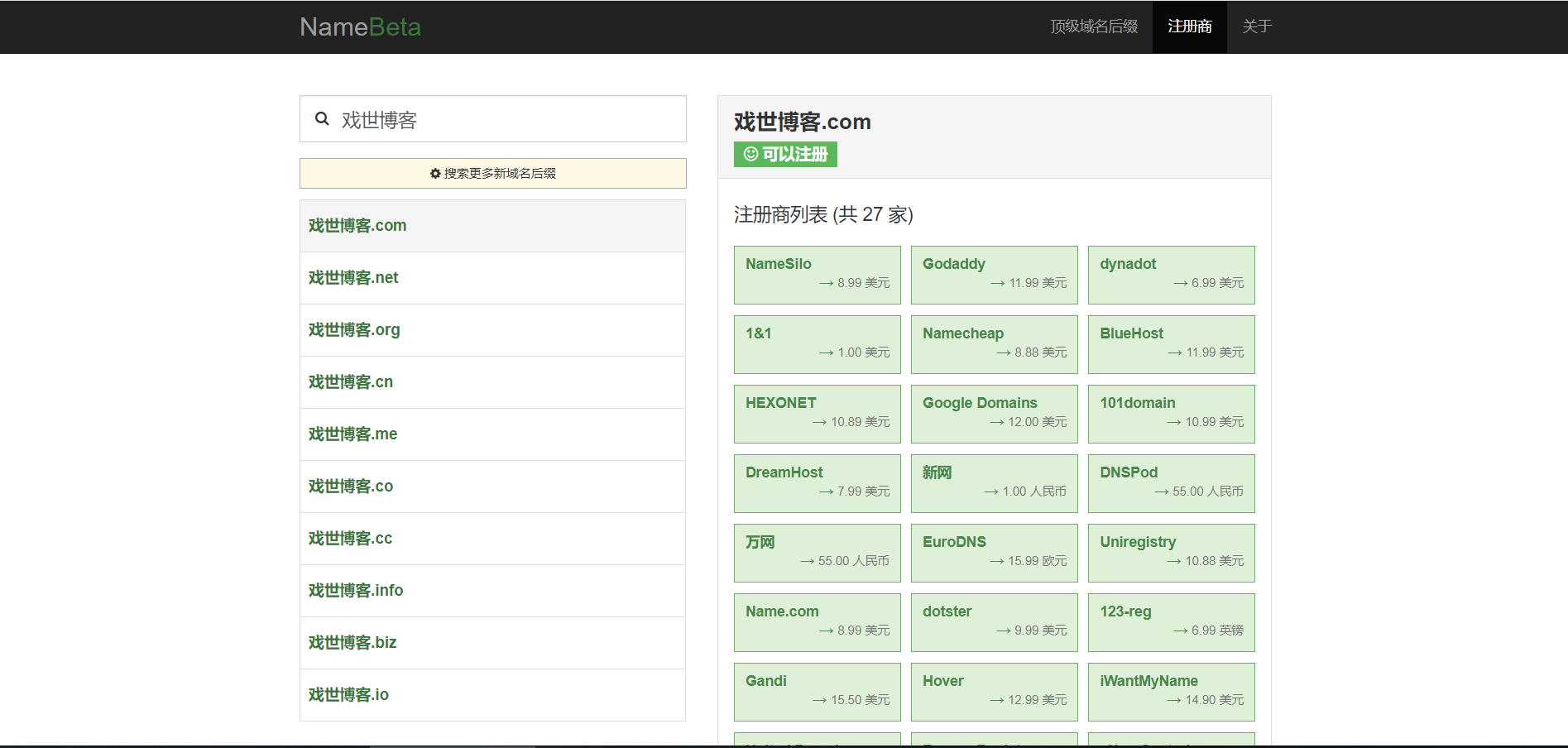Select 戏世博客.com in results list
The width and height of the screenshot is (1568, 748).
point(493,226)
